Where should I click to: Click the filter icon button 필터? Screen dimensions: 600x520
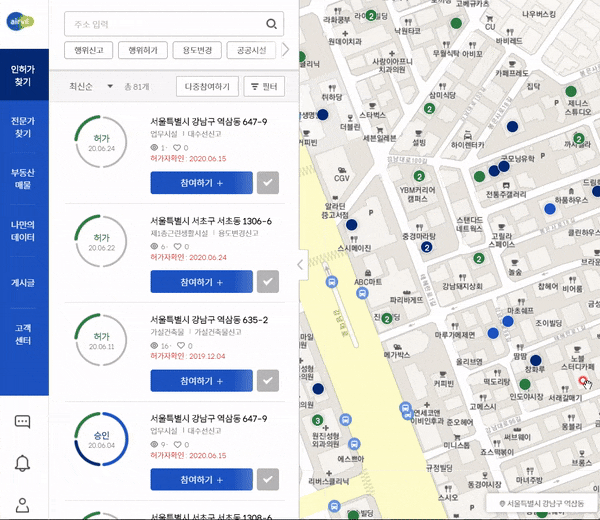point(264,86)
